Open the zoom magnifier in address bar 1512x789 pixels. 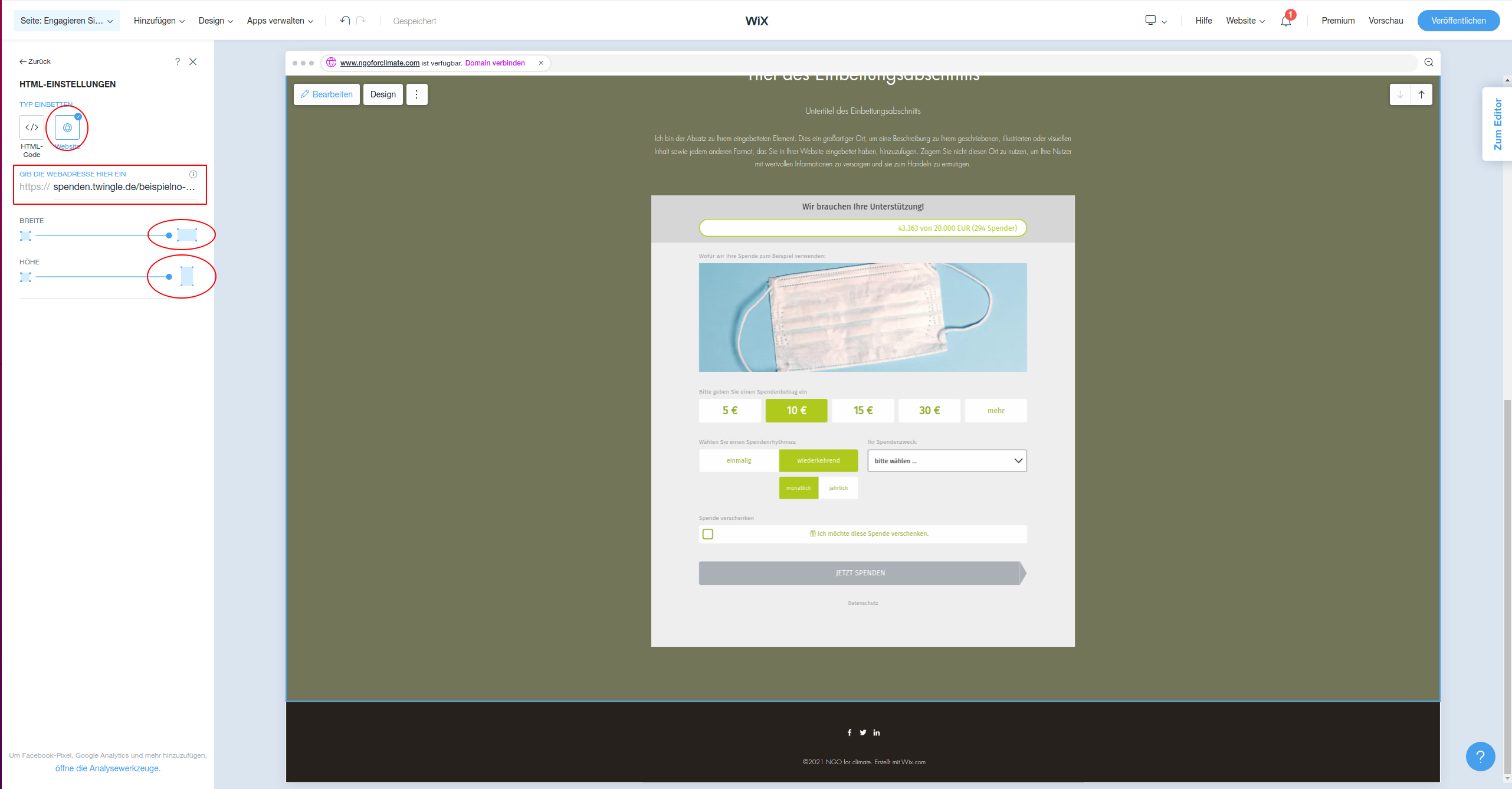1429,63
